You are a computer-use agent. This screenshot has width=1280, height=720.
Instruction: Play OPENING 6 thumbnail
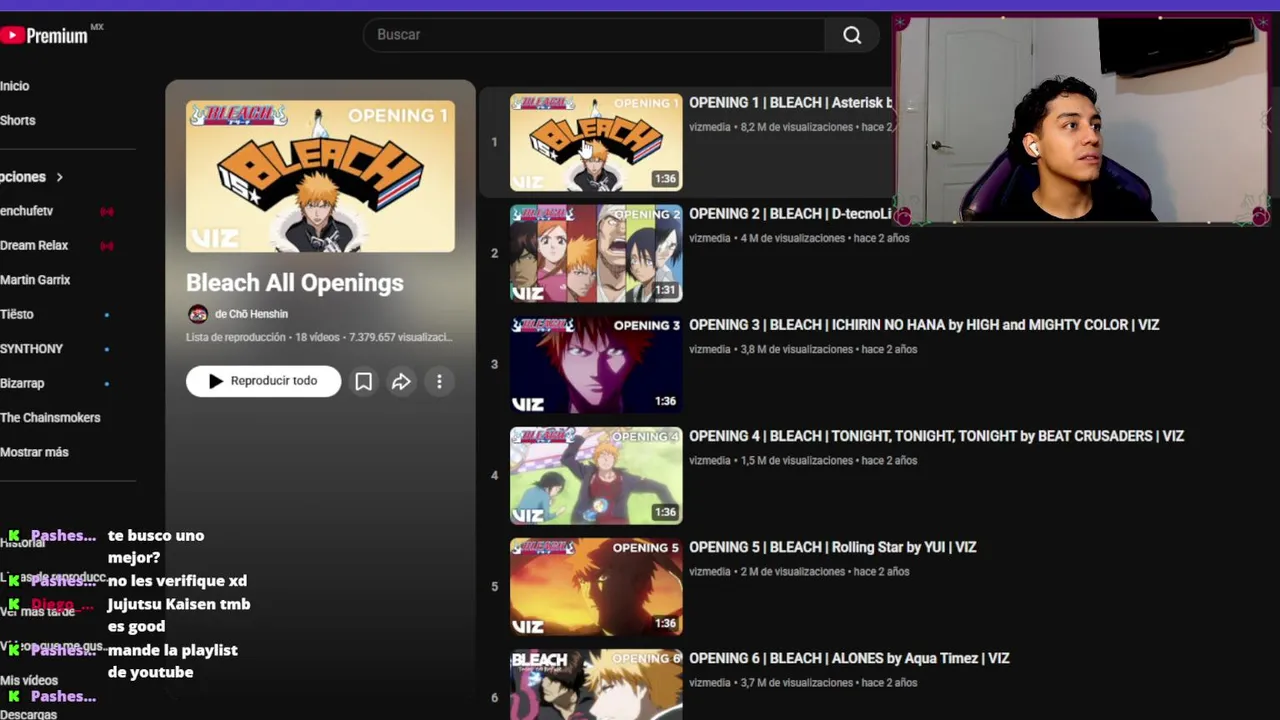tap(596, 685)
